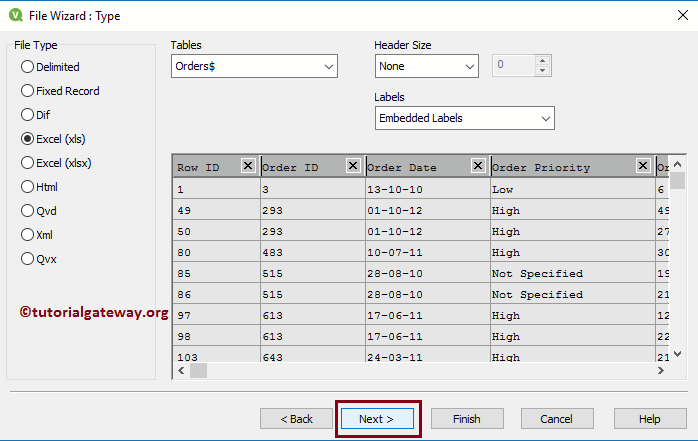698x441 pixels.
Task: Remove the Order Date column with its X icon
Action: (478, 166)
